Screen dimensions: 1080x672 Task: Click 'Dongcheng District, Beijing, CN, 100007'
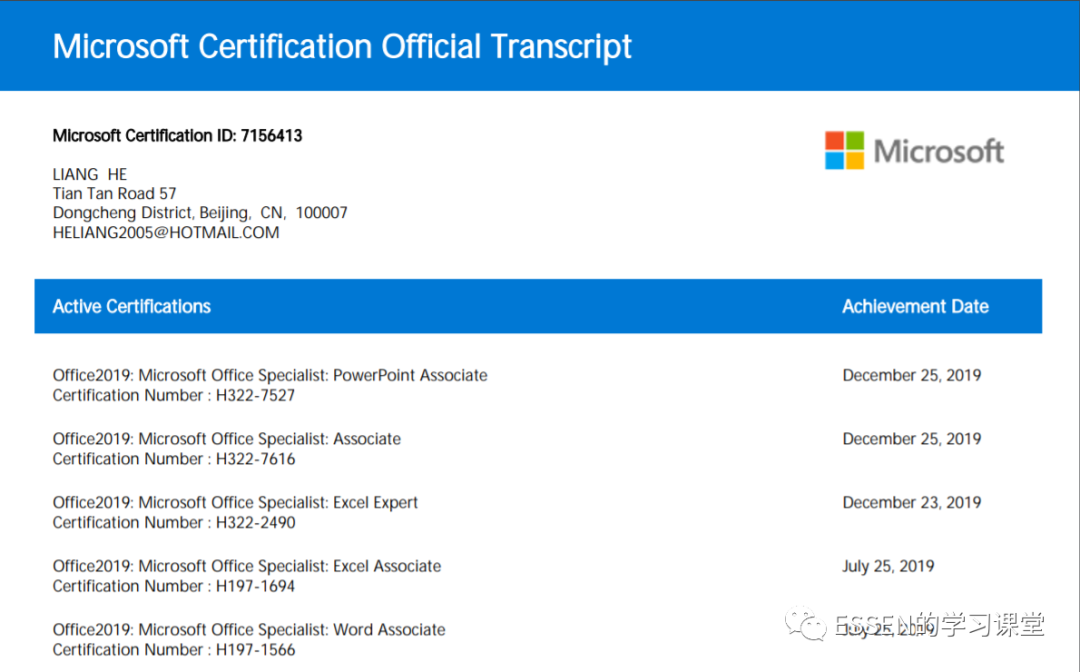(200, 213)
